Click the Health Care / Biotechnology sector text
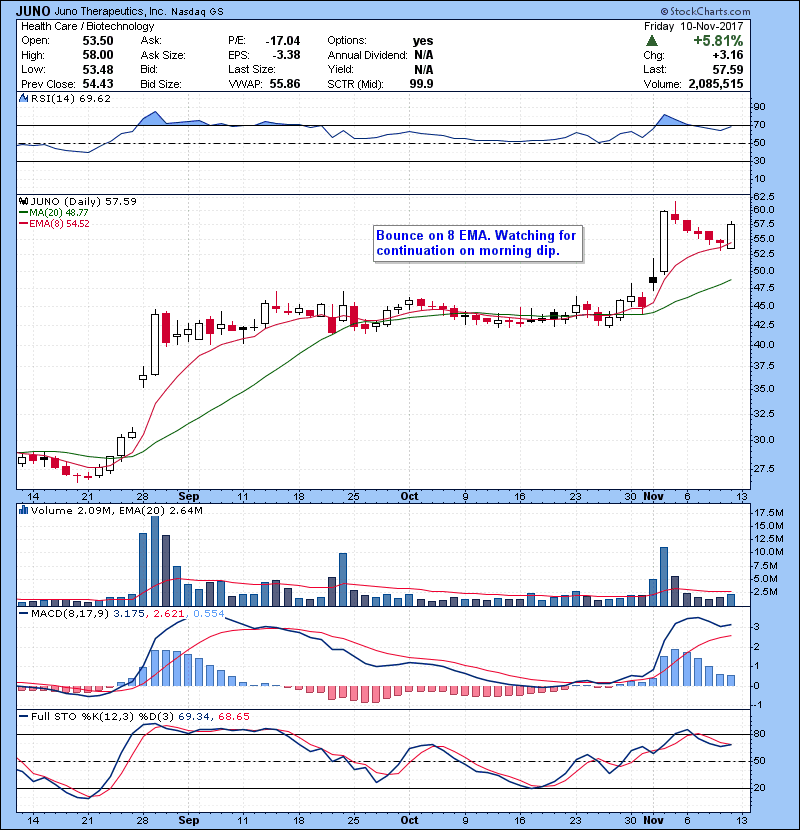 point(87,26)
